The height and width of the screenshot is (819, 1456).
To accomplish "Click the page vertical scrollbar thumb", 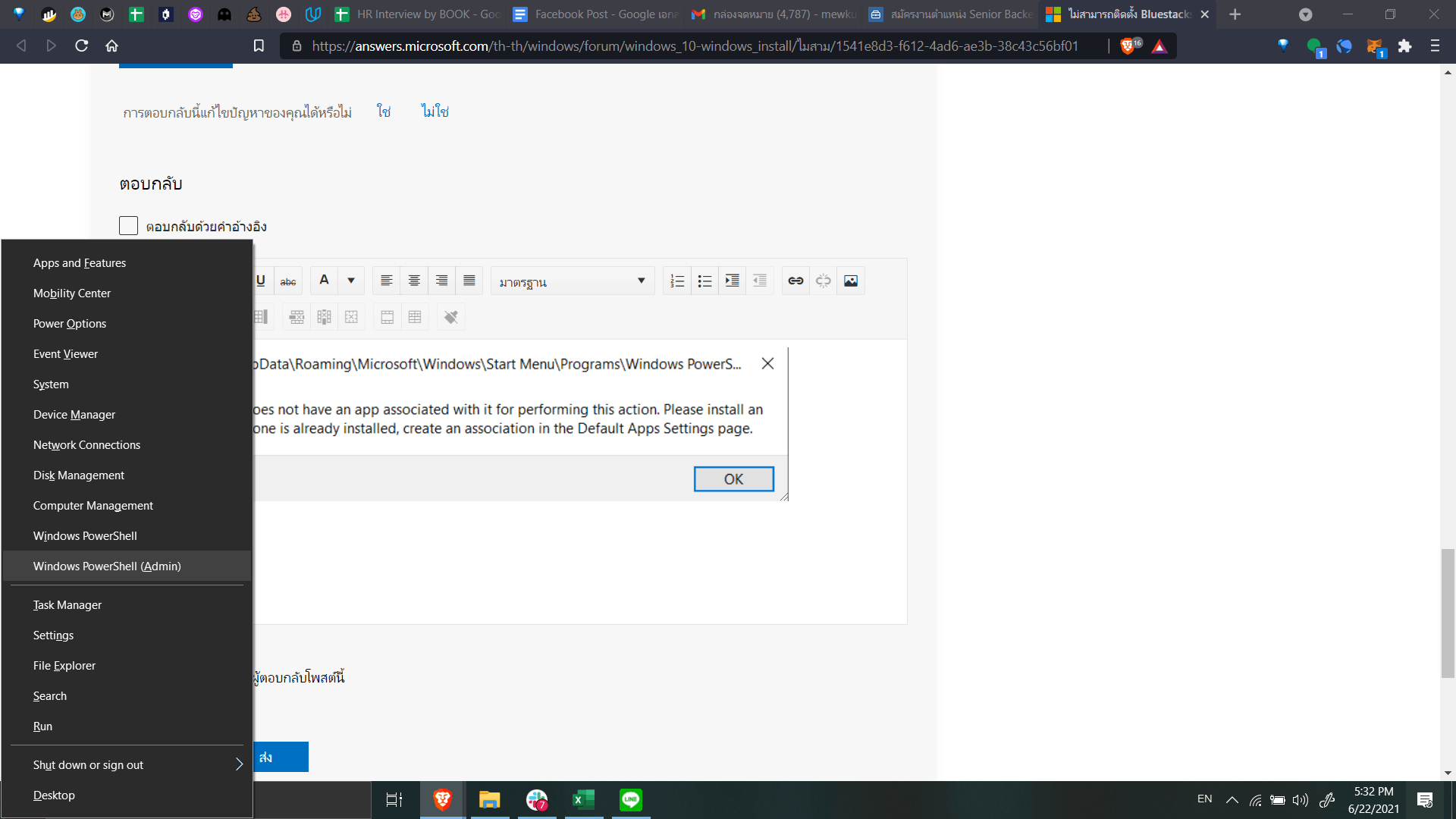I will 1448,613.
